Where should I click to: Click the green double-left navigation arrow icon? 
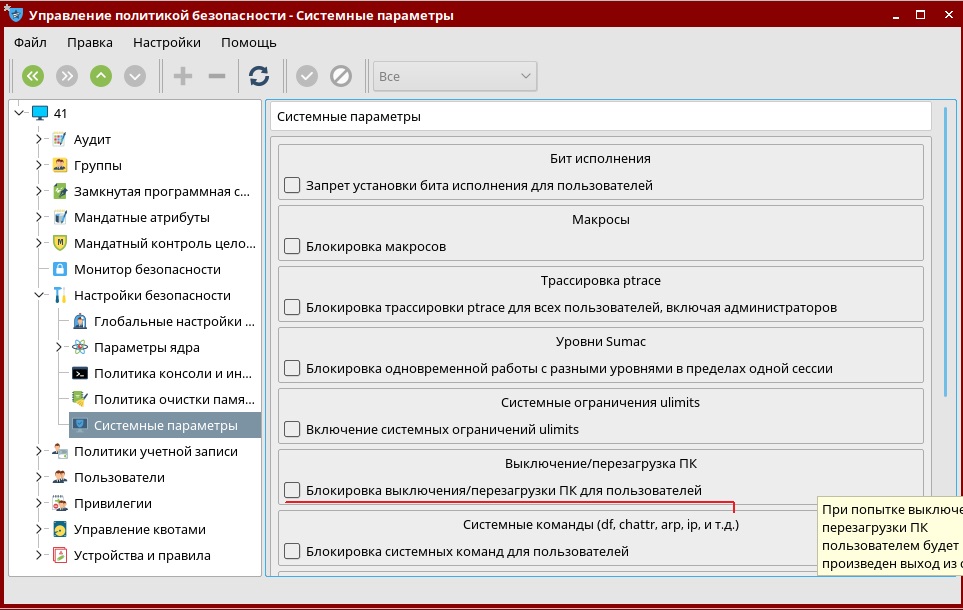pyautogui.click(x=33, y=76)
